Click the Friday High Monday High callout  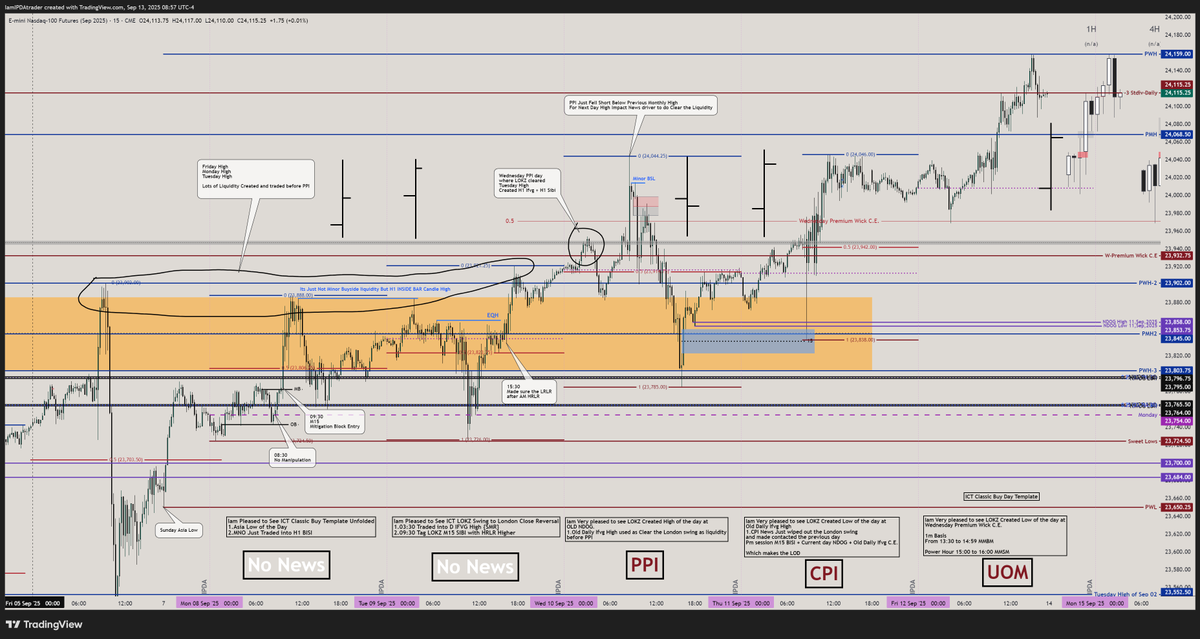255,178
